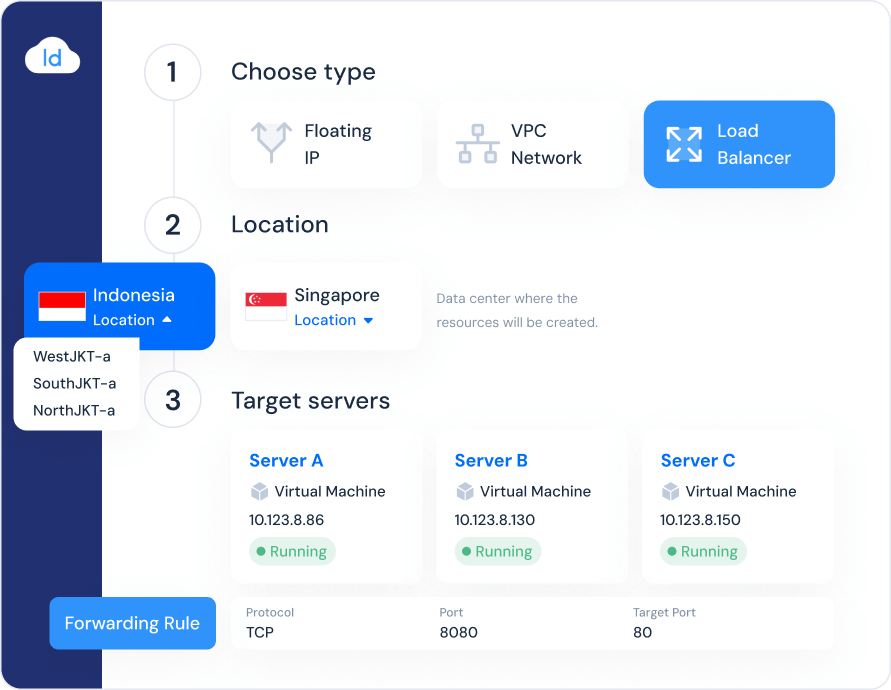Click the Floating IP fork icon

click(271, 143)
